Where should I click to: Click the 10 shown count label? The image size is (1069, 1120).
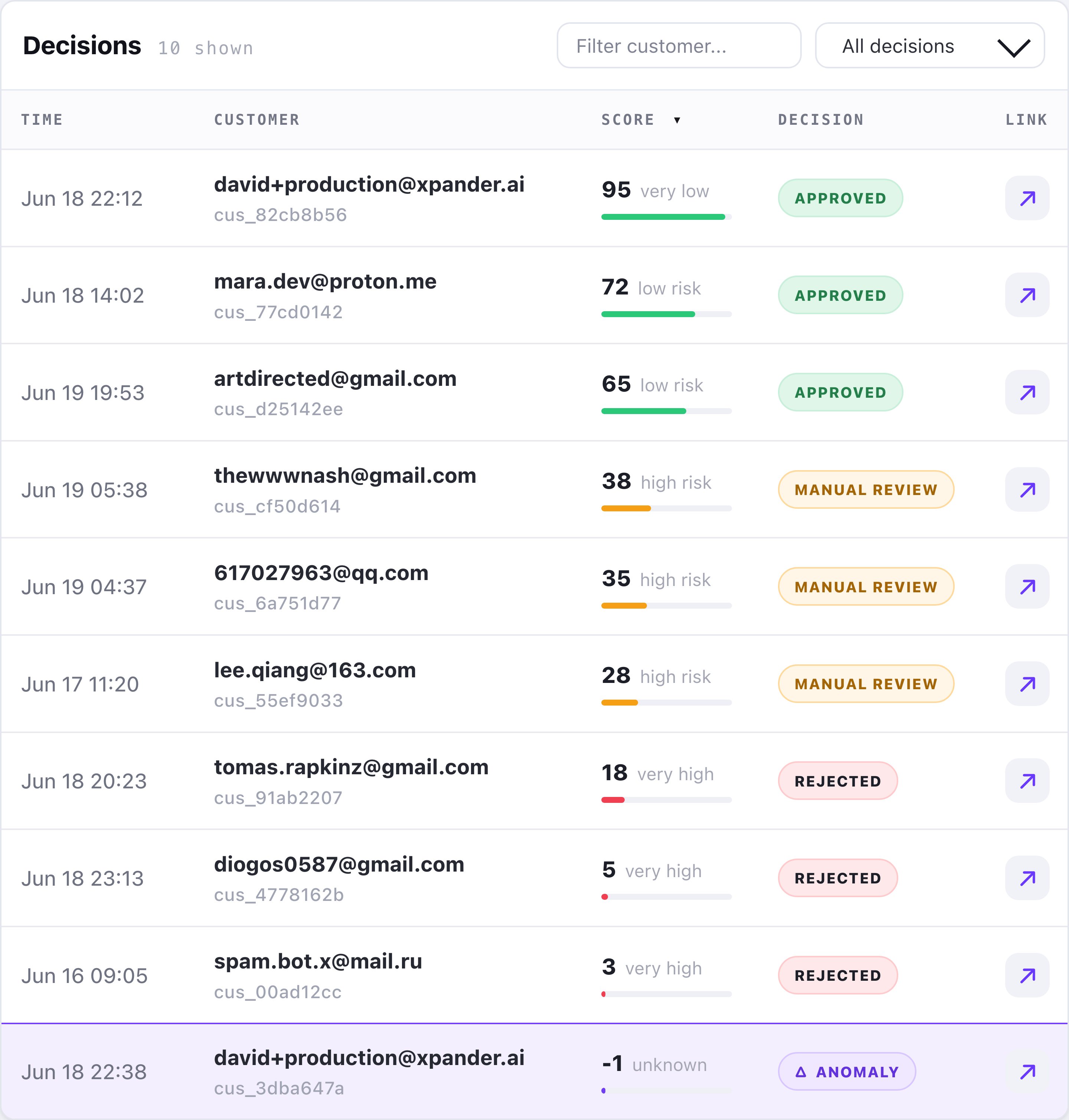coord(206,48)
